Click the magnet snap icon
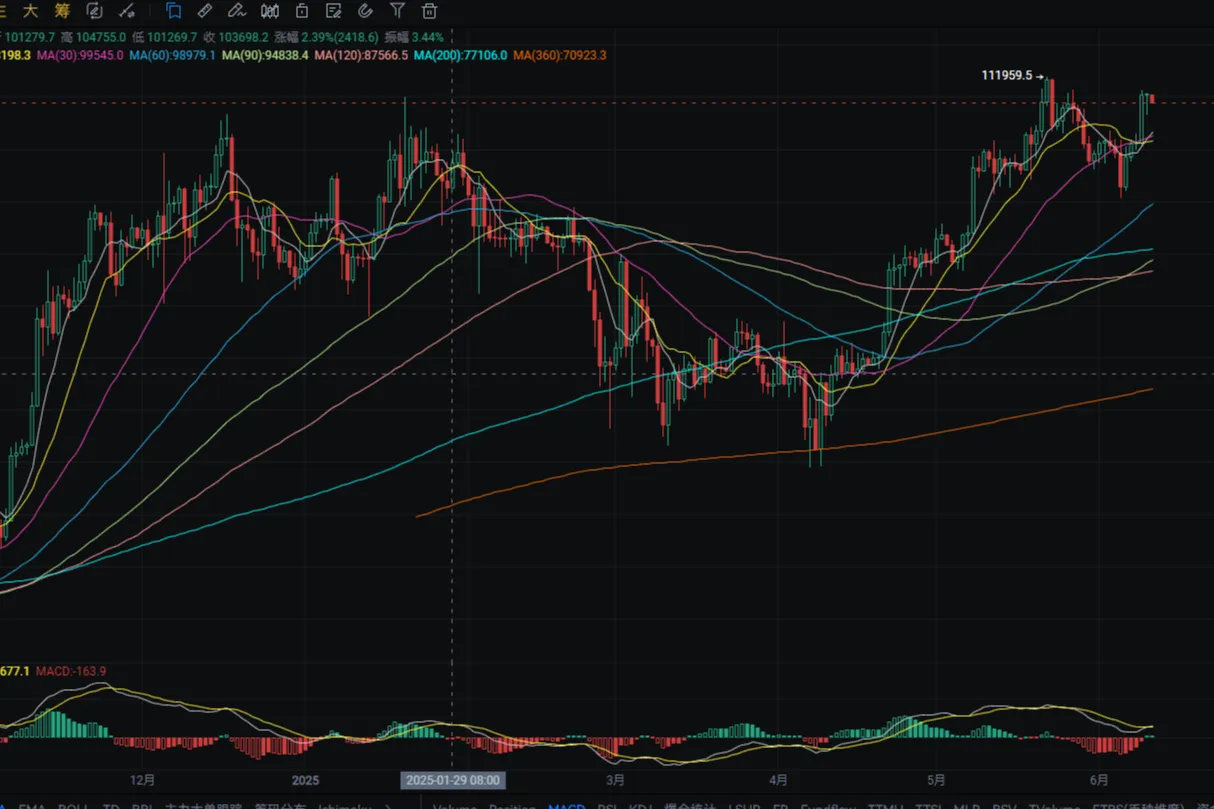Image resolution: width=1214 pixels, height=809 pixels. tap(365, 11)
